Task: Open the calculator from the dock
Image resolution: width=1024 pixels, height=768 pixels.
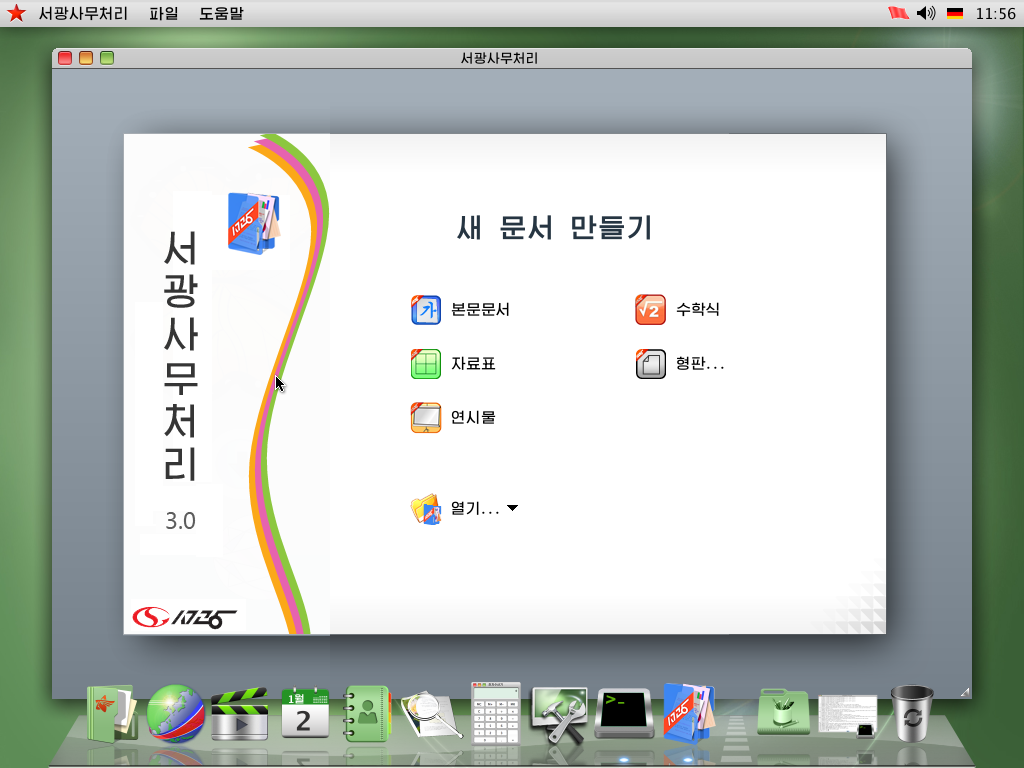Action: click(495, 712)
